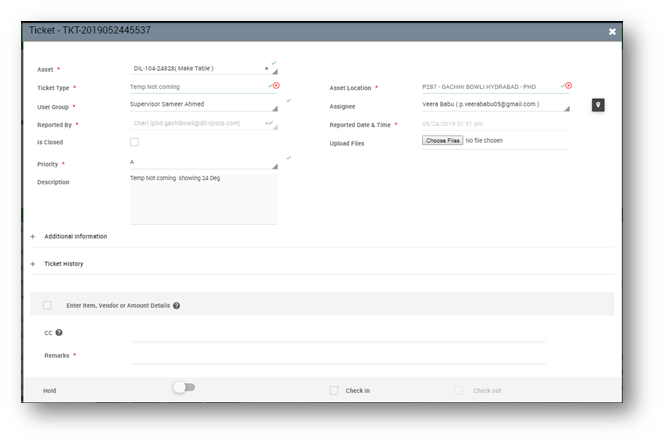Click into the Description text area
This screenshot has height=445, width=665.
[x=204, y=199]
